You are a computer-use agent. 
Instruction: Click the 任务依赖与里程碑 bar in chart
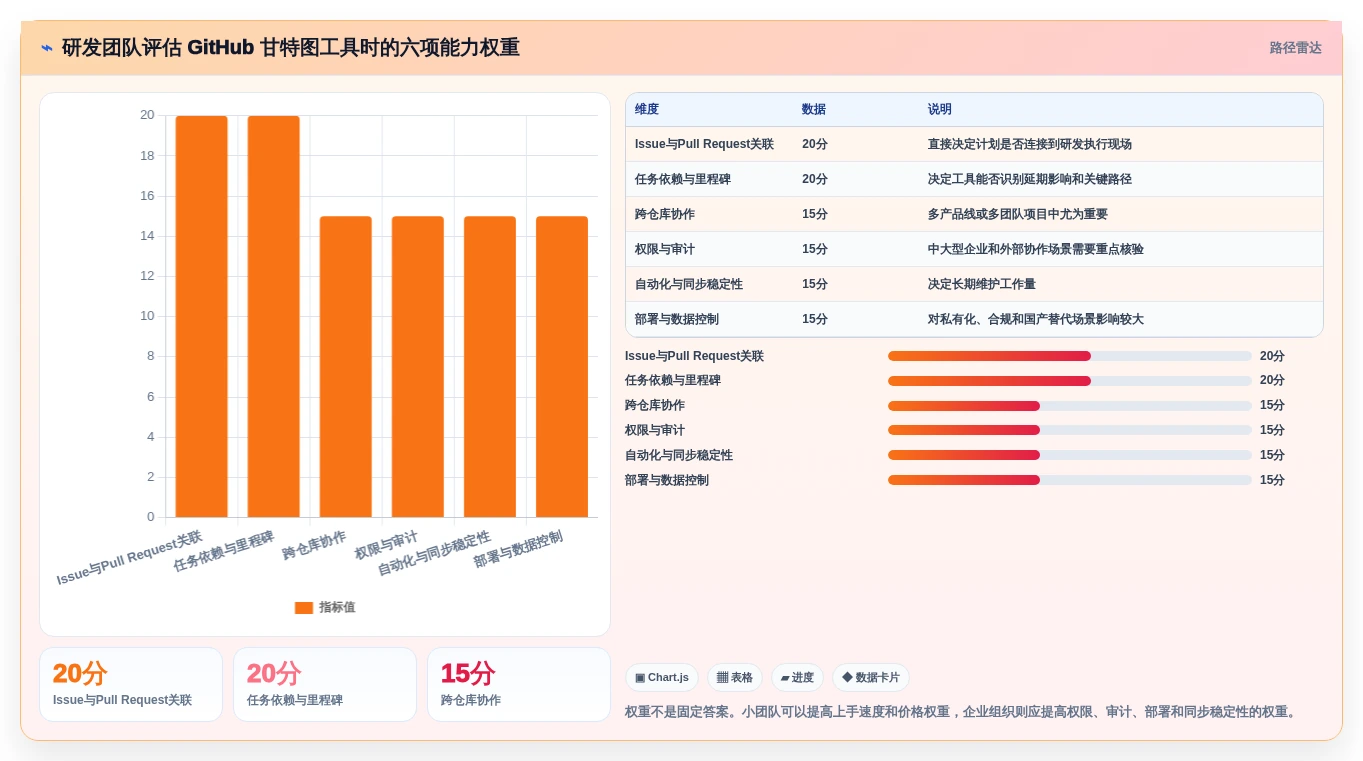coord(274,316)
